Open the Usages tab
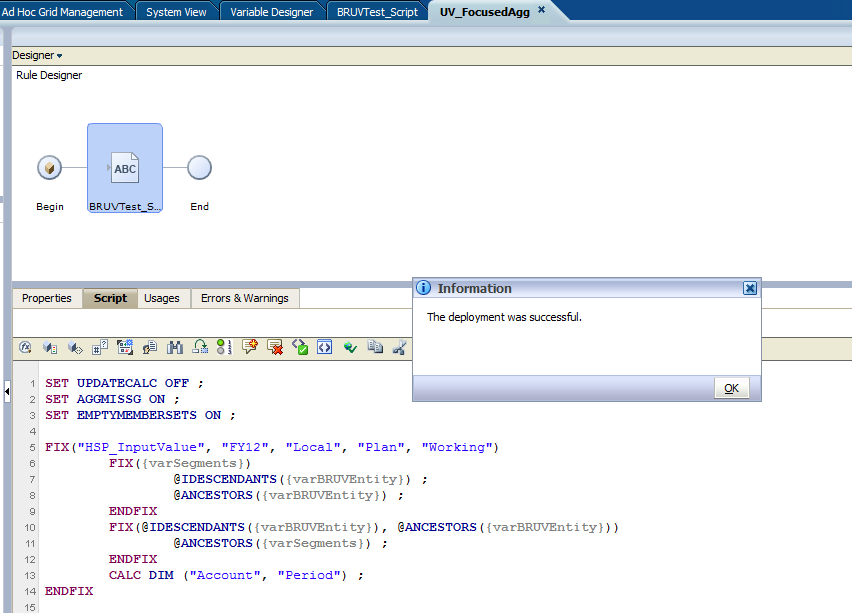The image size is (852, 613). [162, 298]
